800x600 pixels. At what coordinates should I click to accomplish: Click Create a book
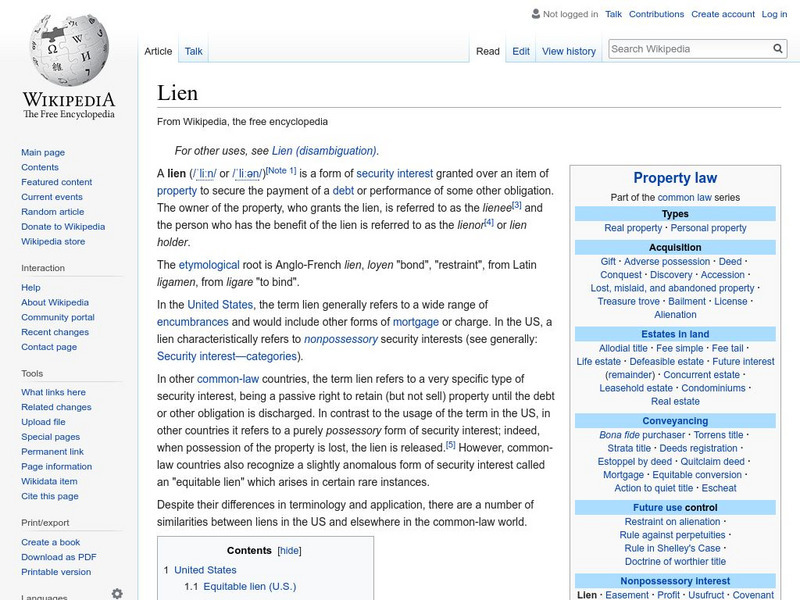click(x=51, y=542)
